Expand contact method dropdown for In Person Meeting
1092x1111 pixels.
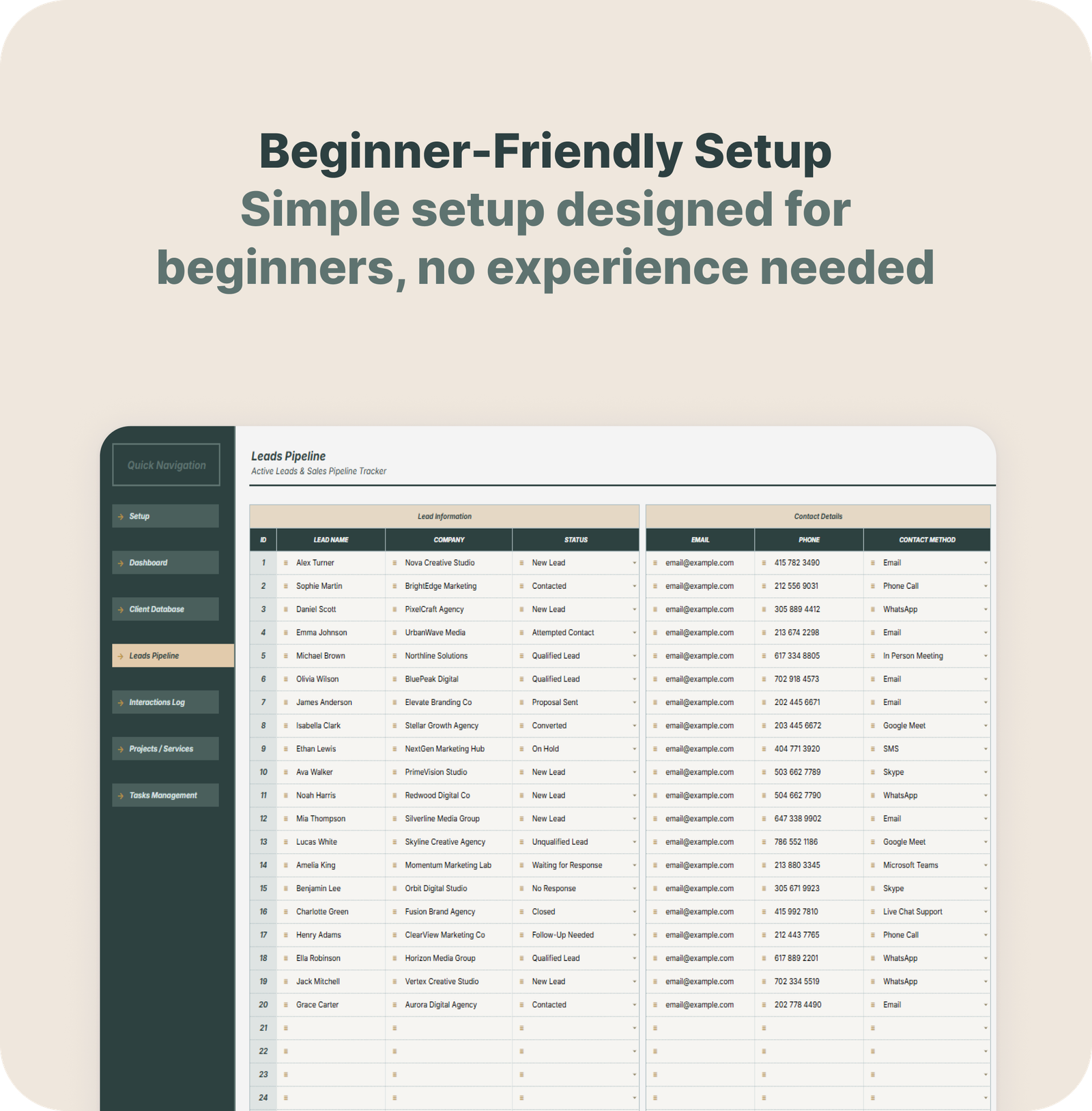point(986,656)
